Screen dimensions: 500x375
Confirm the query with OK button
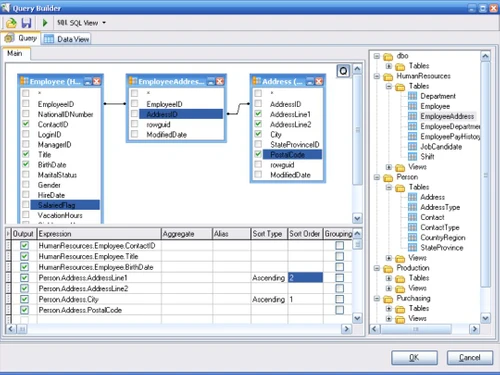pyautogui.click(x=414, y=358)
